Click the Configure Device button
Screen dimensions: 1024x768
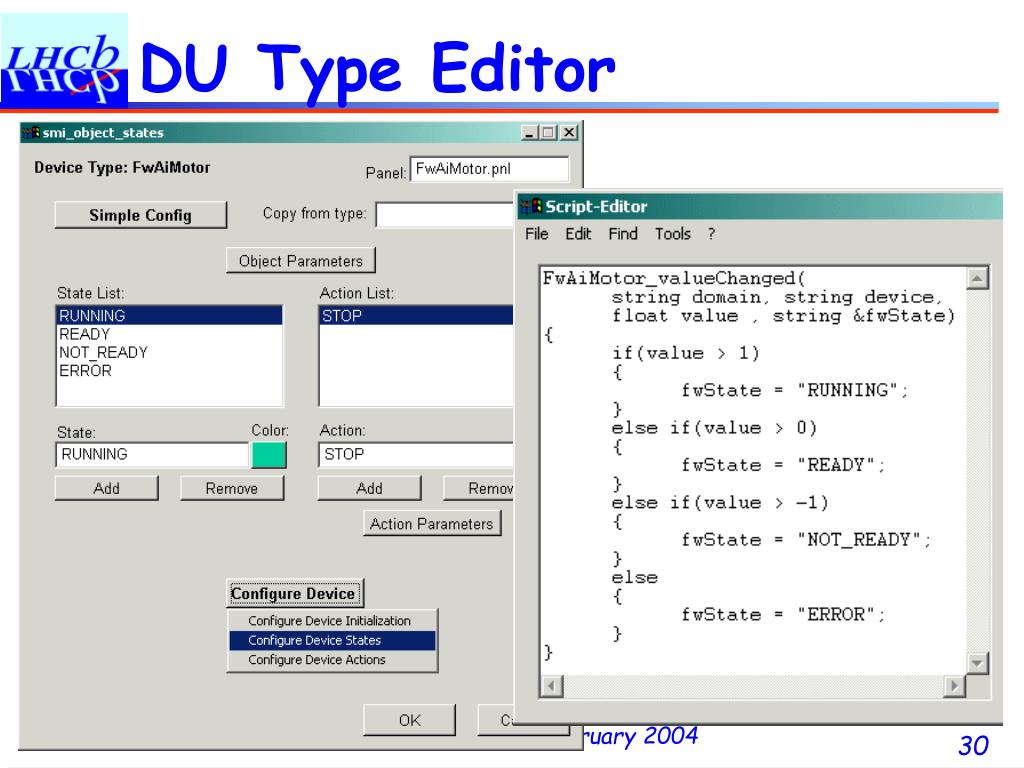pos(294,593)
